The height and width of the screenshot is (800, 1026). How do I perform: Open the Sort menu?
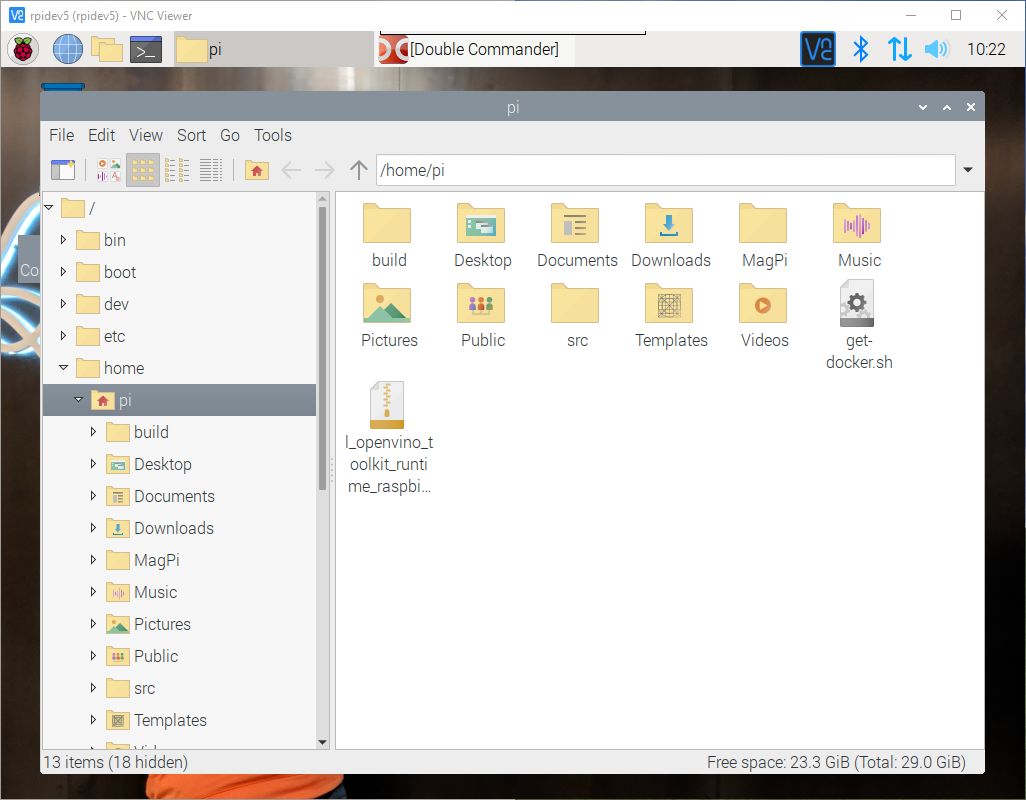click(191, 135)
